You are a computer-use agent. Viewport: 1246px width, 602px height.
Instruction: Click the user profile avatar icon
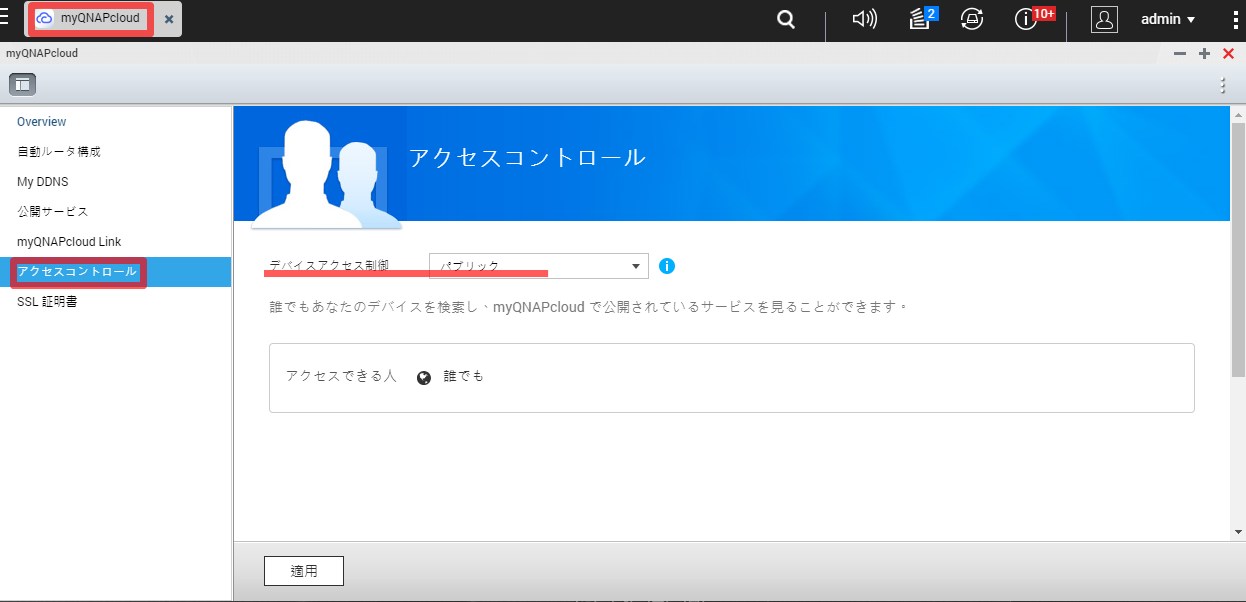tap(1104, 19)
